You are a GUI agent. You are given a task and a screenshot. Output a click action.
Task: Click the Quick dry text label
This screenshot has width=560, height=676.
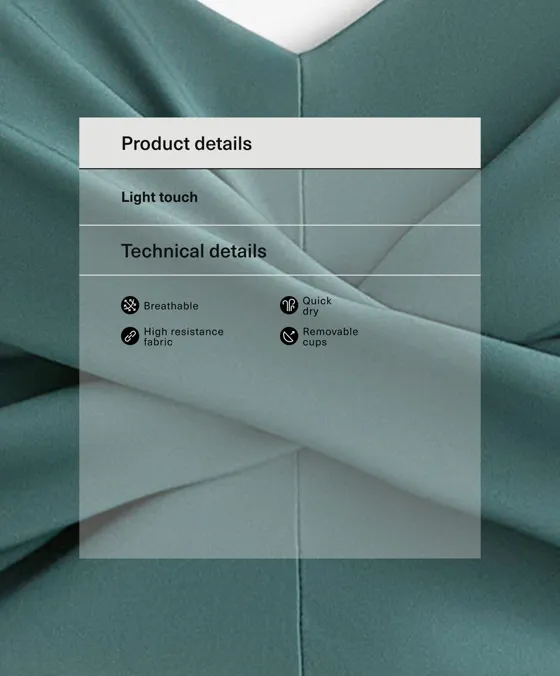click(x=317, y=306)
